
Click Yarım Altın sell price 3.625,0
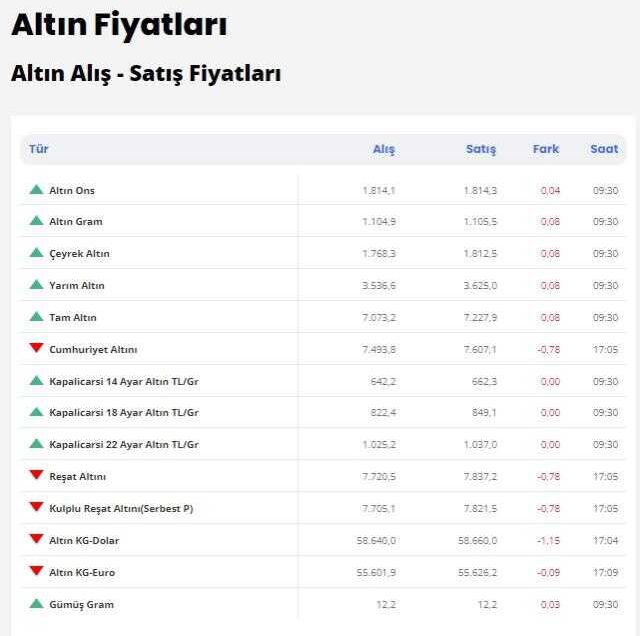[x=480, y=285]
